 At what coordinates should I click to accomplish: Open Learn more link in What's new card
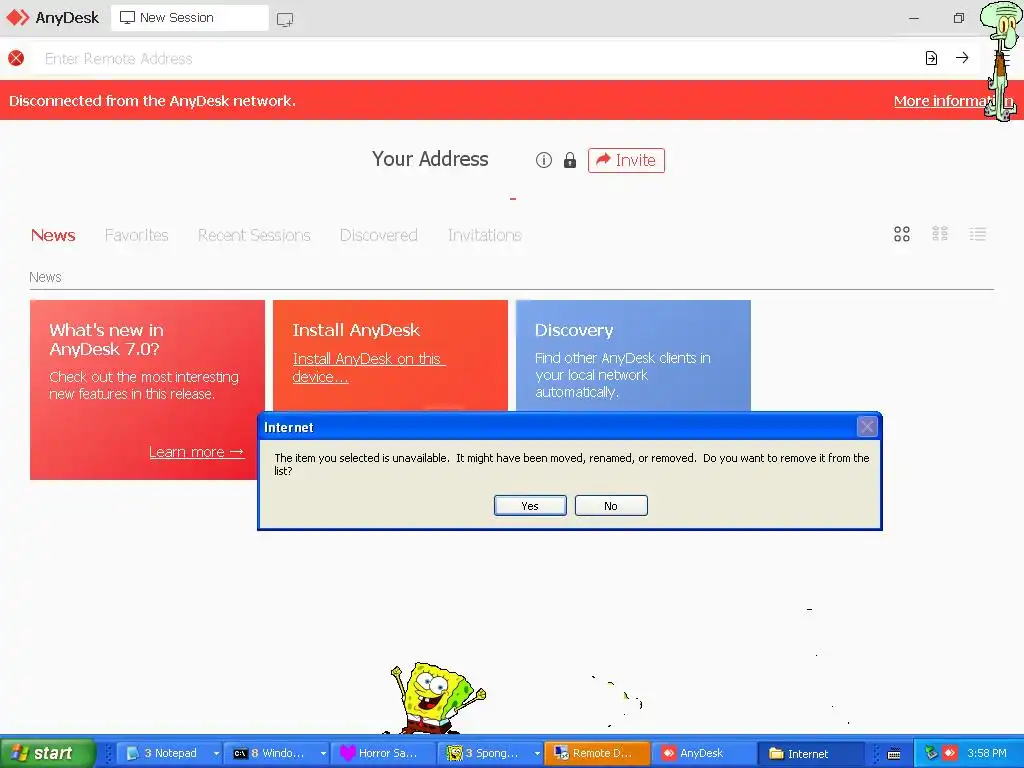pyautogui.click(x=197, y=452)
